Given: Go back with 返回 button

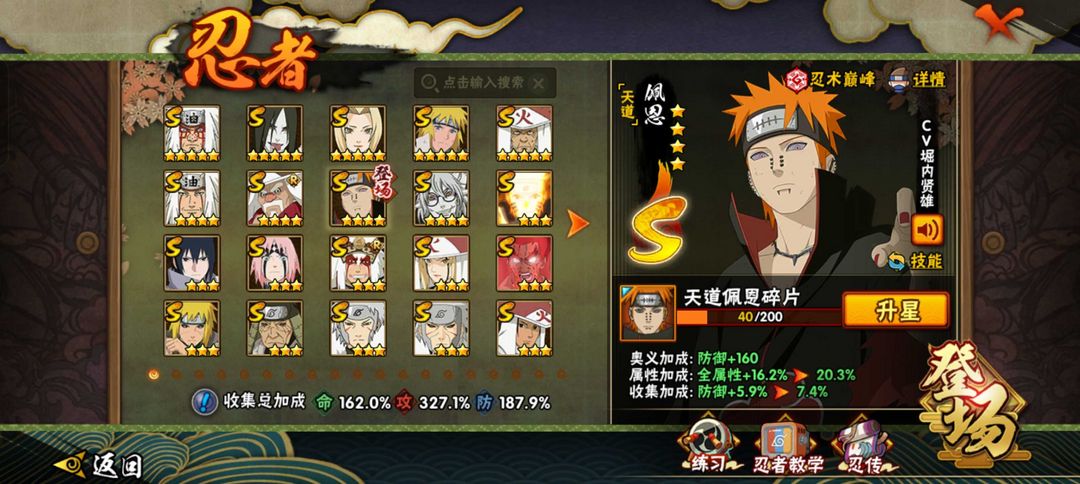Looking at the screenshot, I should (98, 466).
